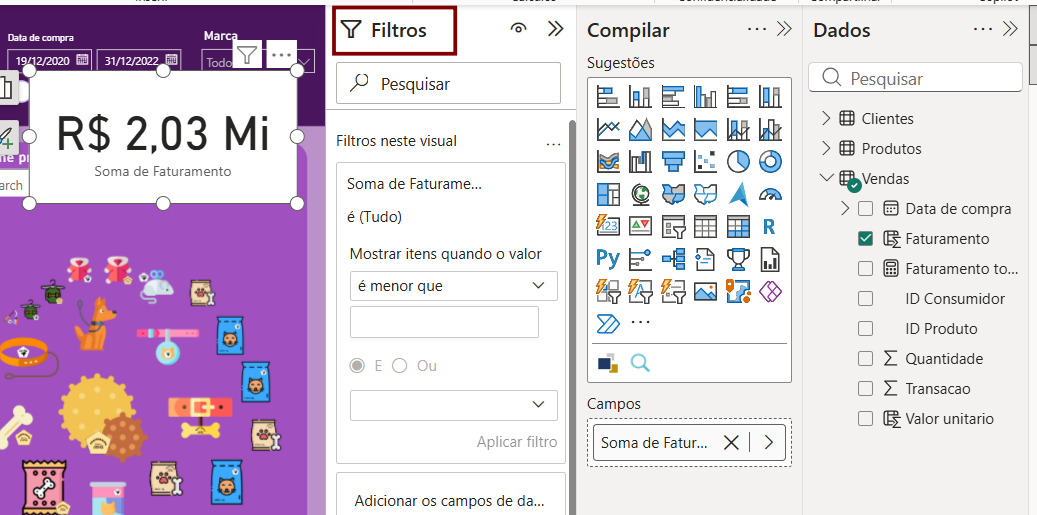Open the second filter condition dropdown
Screen dimensions: 1037x515
coord(454,405)
